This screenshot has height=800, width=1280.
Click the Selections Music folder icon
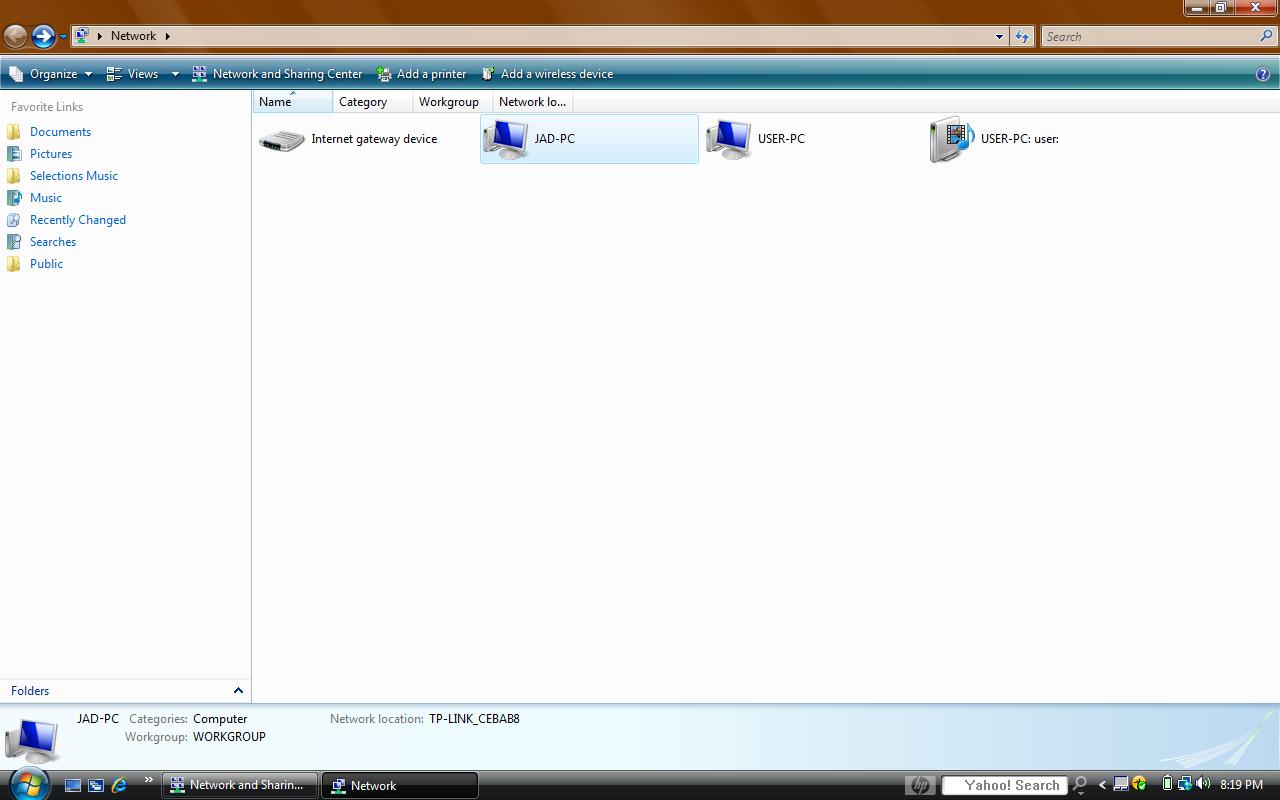click(x=14, y=176)
